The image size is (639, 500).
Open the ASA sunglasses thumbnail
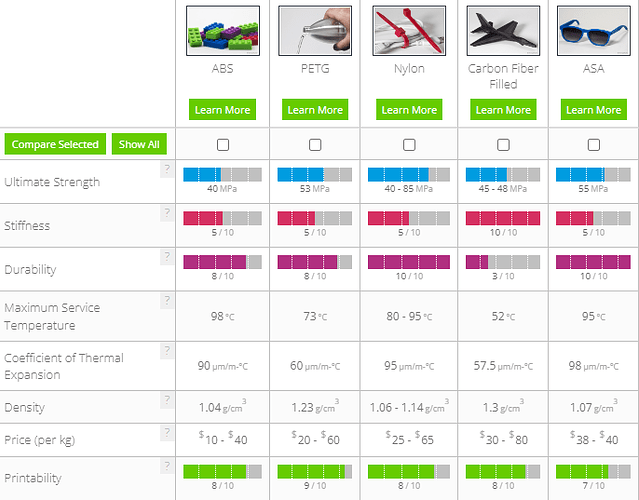click(x=594, y=31)
